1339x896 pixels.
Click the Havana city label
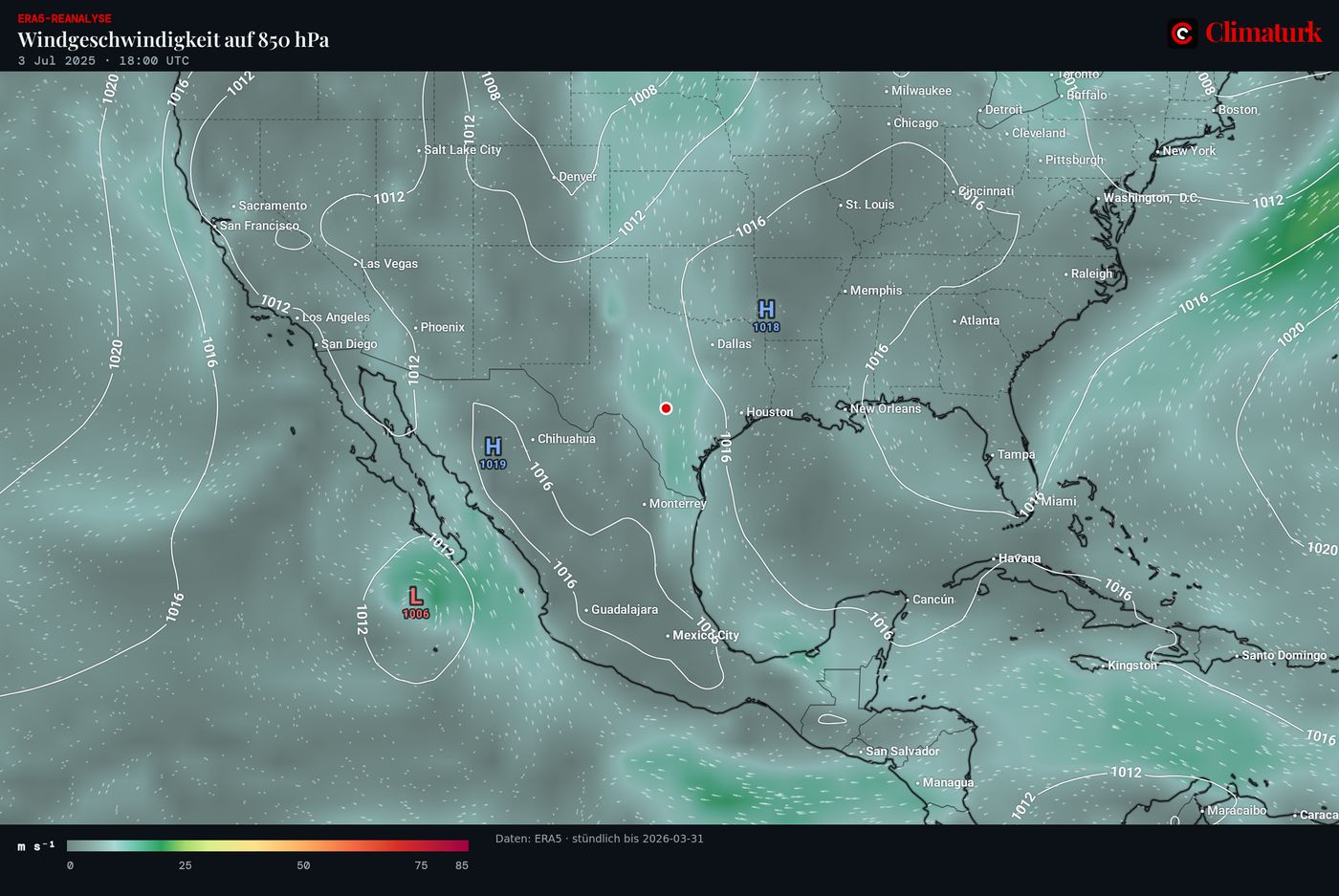click(1020, 558)
